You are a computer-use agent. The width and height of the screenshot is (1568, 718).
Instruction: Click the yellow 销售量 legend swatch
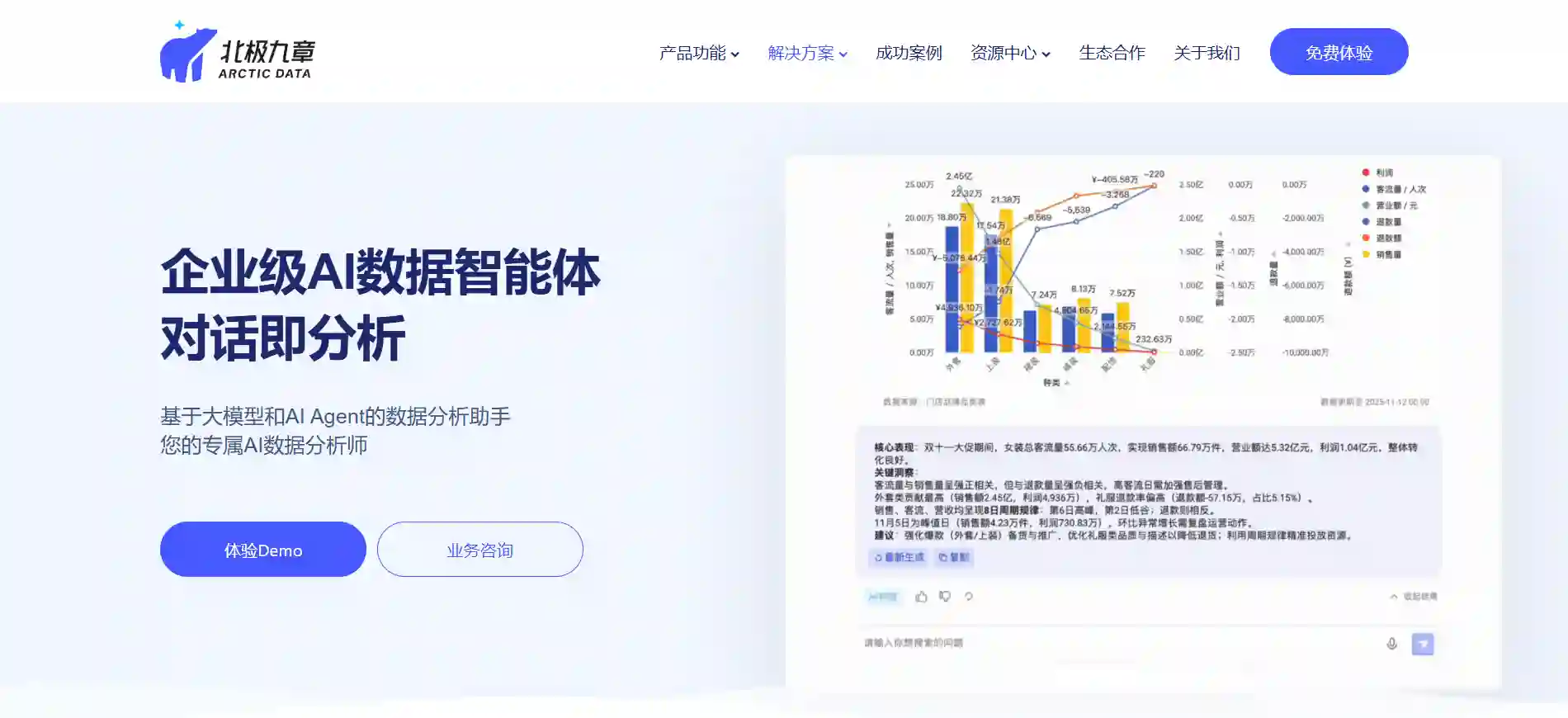[1366, 254]
